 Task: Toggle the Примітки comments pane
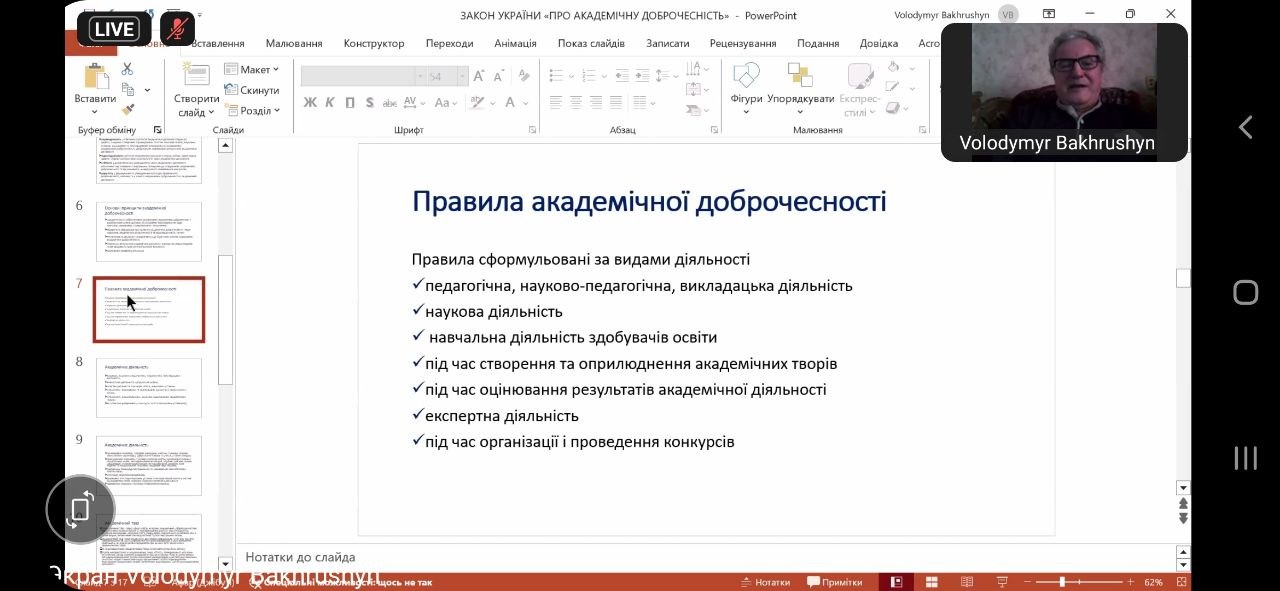(835, 582)
